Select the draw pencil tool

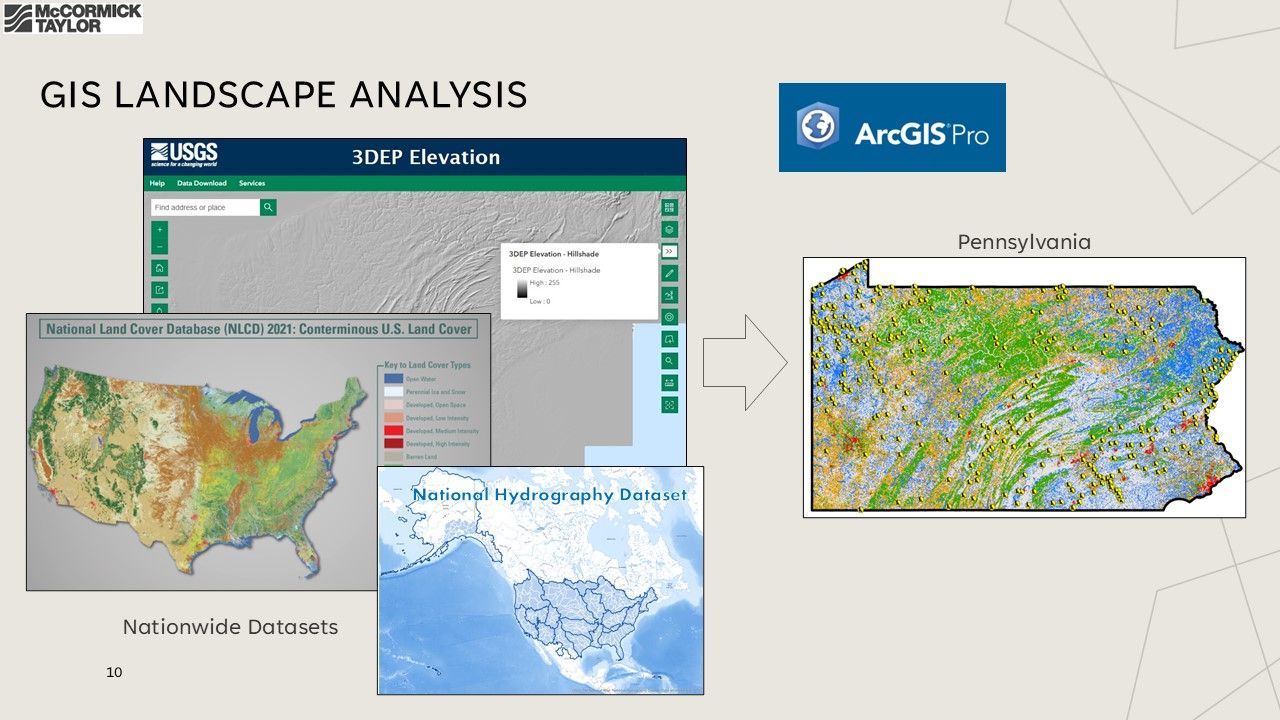coord(670,273)
